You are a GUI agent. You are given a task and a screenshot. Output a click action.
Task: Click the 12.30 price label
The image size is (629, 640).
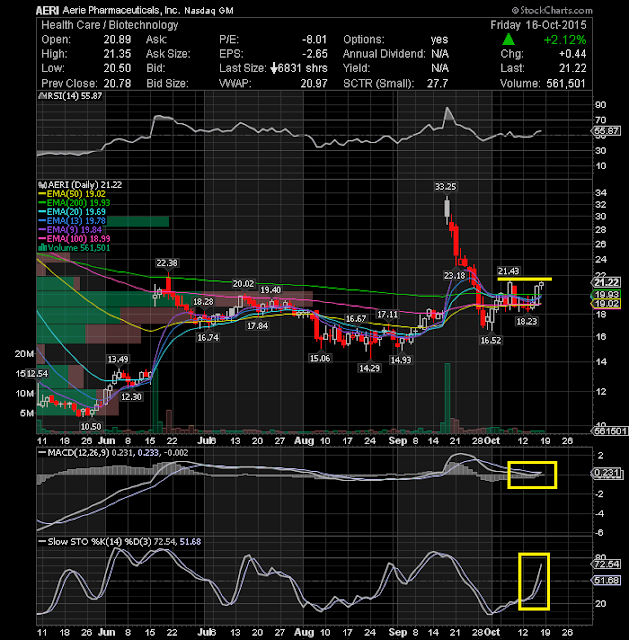[x=131, y=397]
